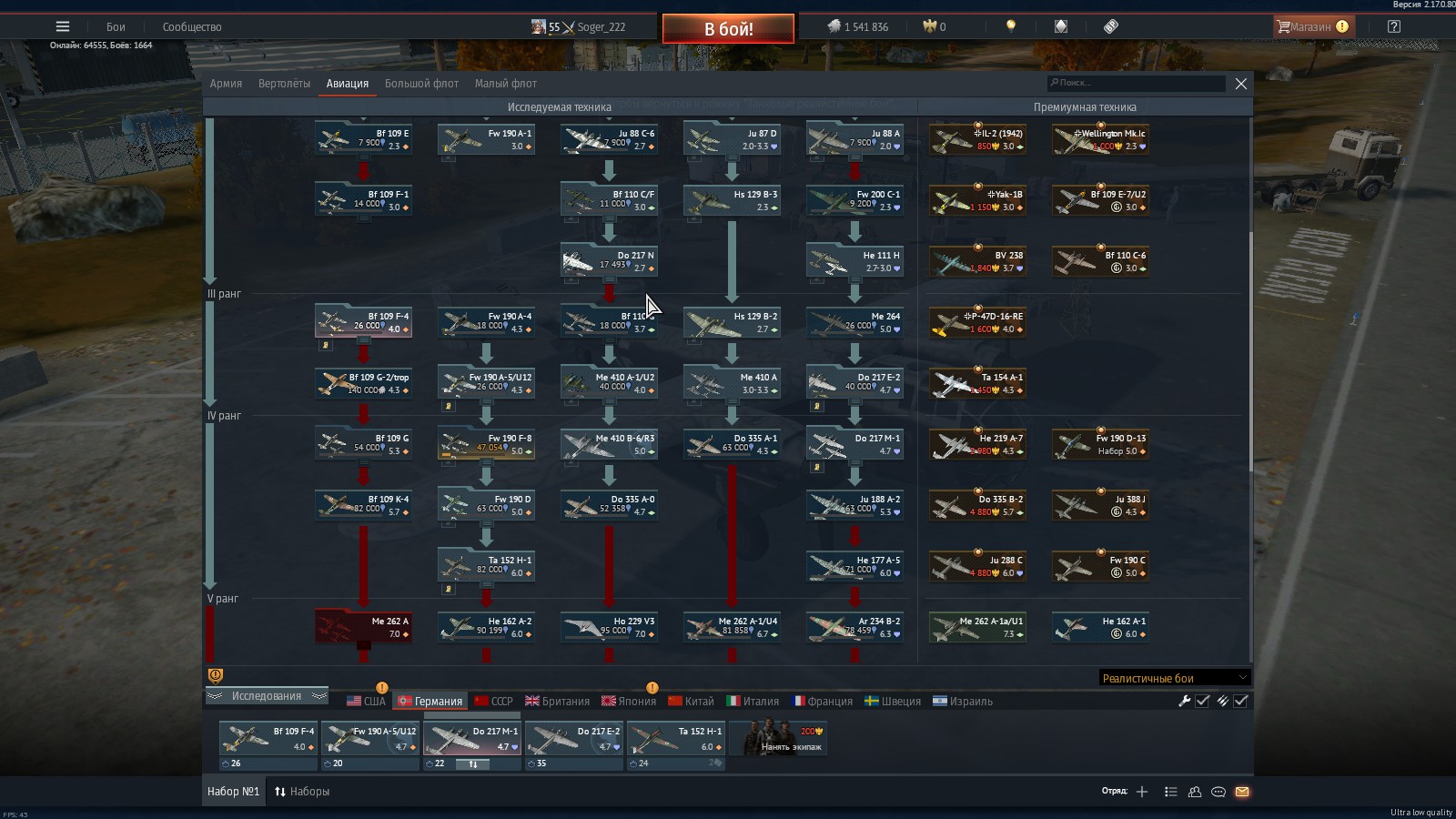Screen dimensions: 1456x819
Task: Click the vehicle search field
Action: [x=1136, y=83]
